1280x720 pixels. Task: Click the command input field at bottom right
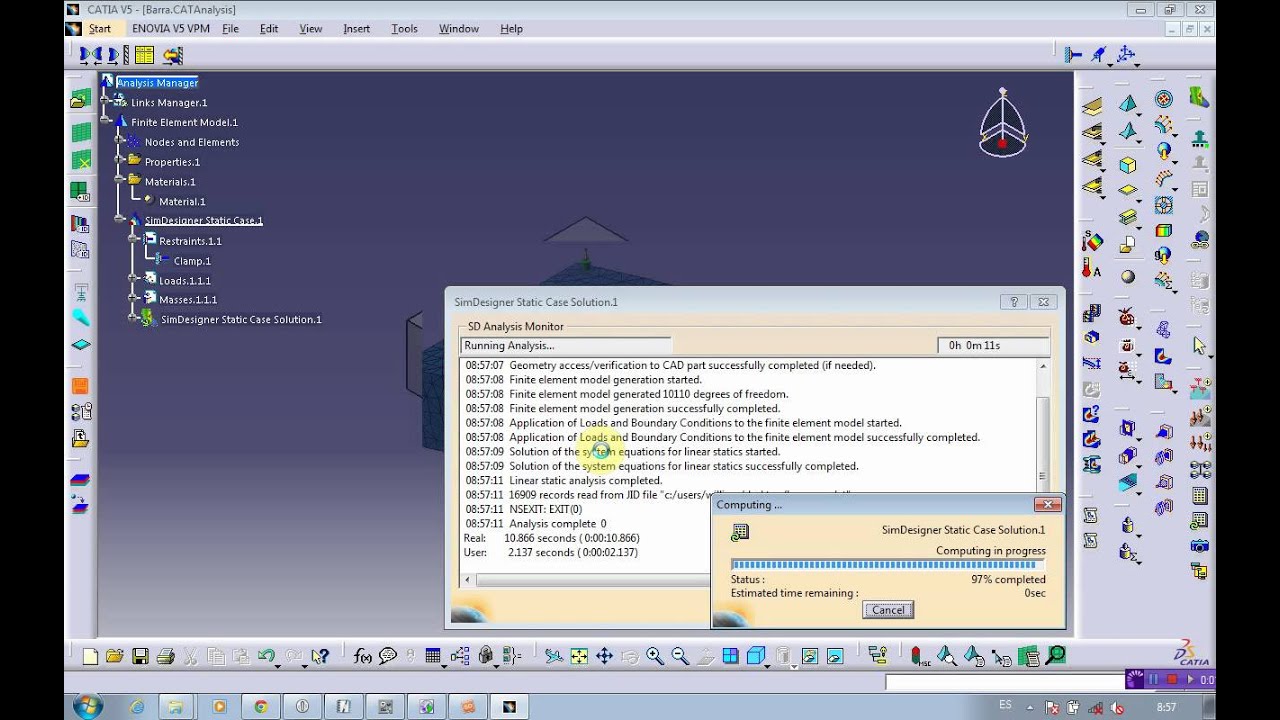coord(1005,682)
